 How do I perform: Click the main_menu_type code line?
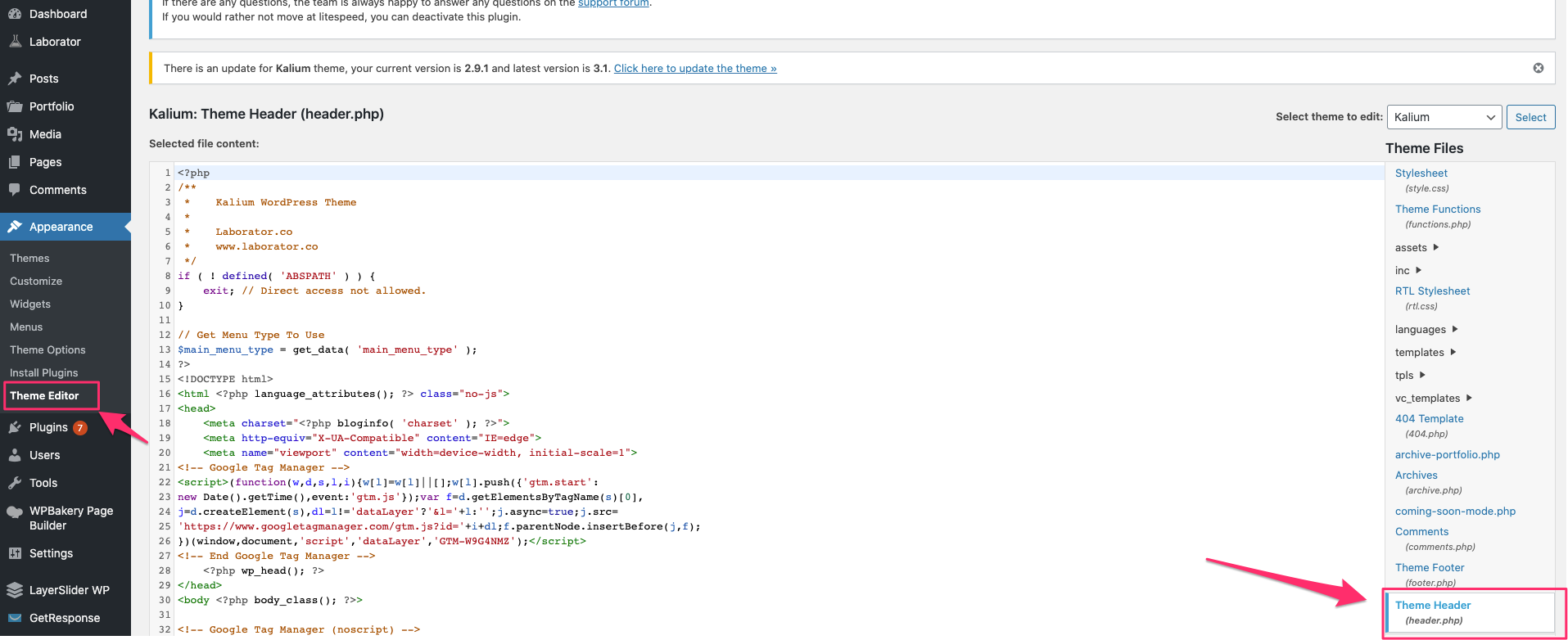click(x=328, y=349)
